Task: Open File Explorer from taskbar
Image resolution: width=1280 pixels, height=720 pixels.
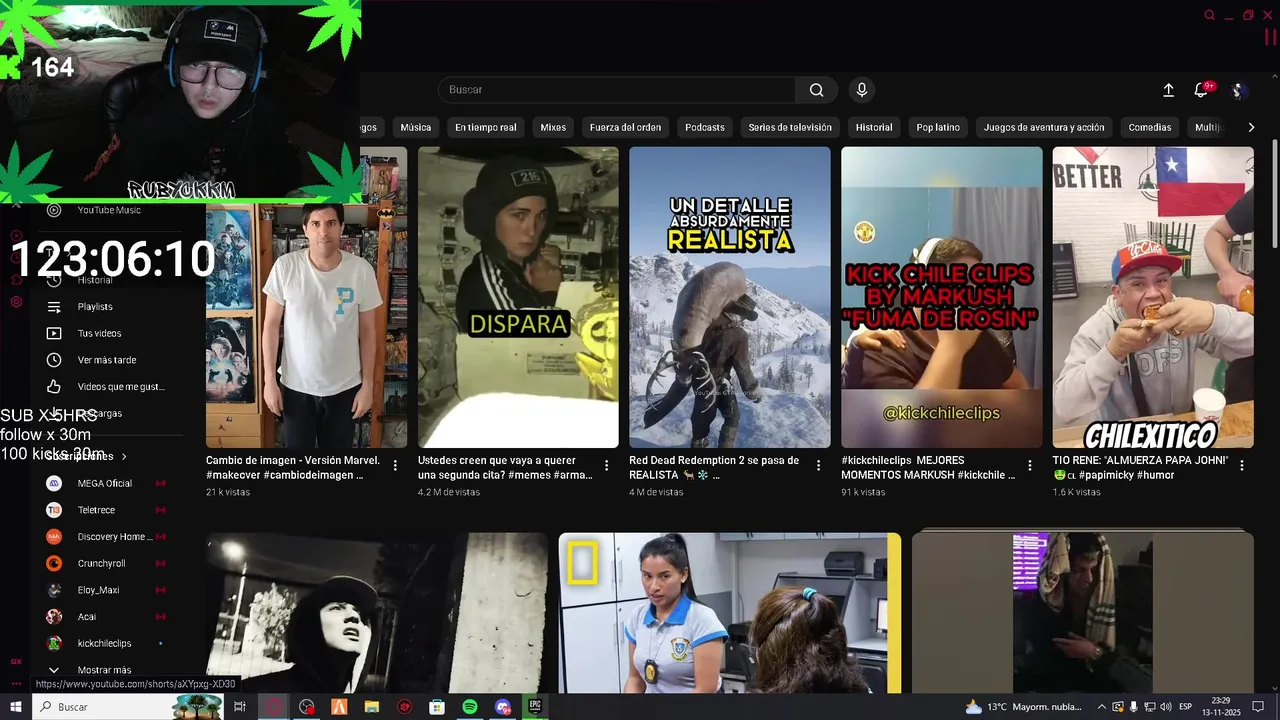Action: point(372,707)
